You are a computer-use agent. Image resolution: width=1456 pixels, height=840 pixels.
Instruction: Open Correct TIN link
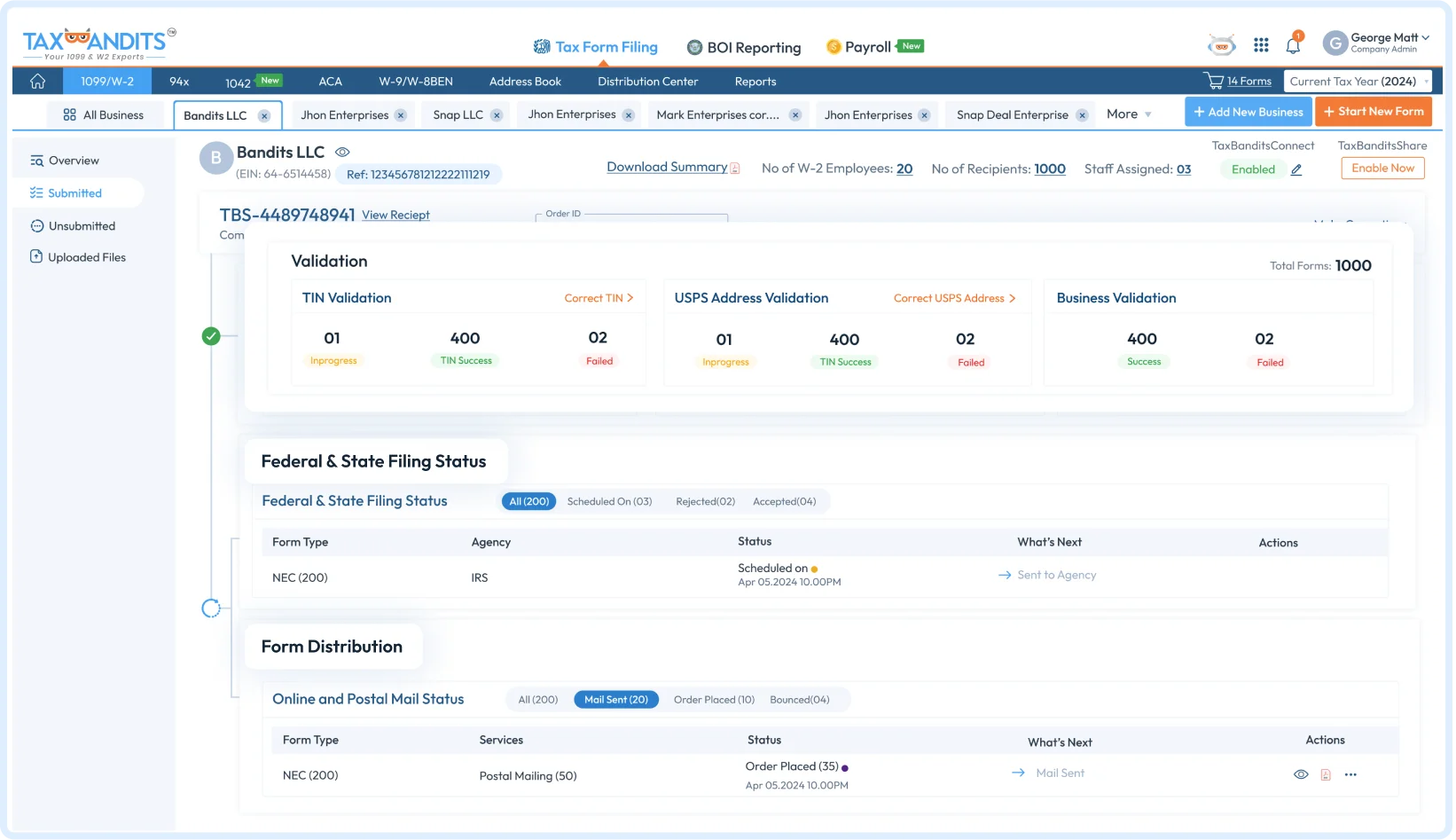click(599, 299)
